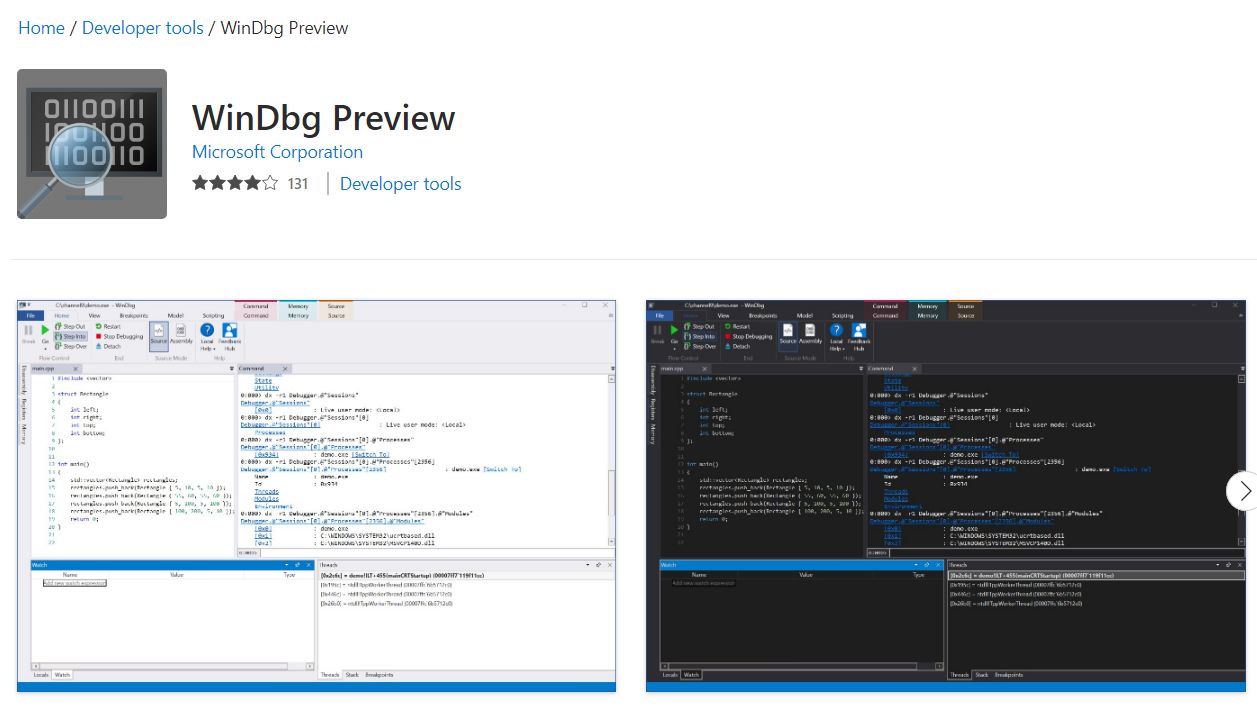The width and height of the screenshot is (1257, 711).
Task: Open the light theme WinDbg screenshot
Action: (316, 495)
